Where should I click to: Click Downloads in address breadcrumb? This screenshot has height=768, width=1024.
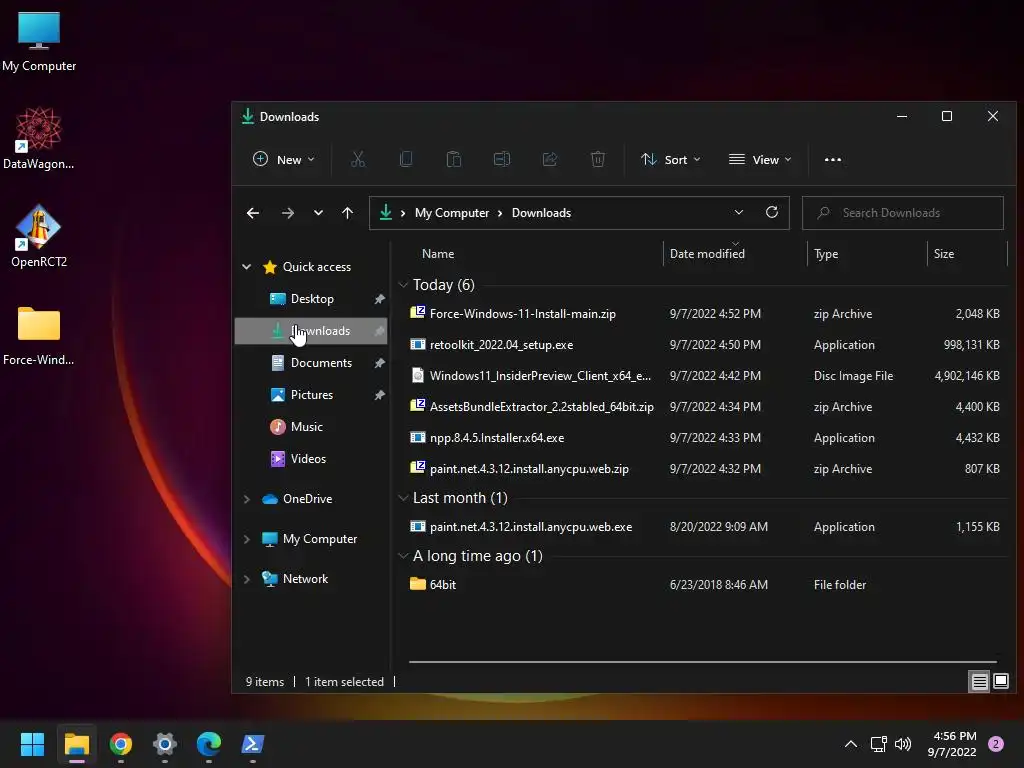(541, 213)
